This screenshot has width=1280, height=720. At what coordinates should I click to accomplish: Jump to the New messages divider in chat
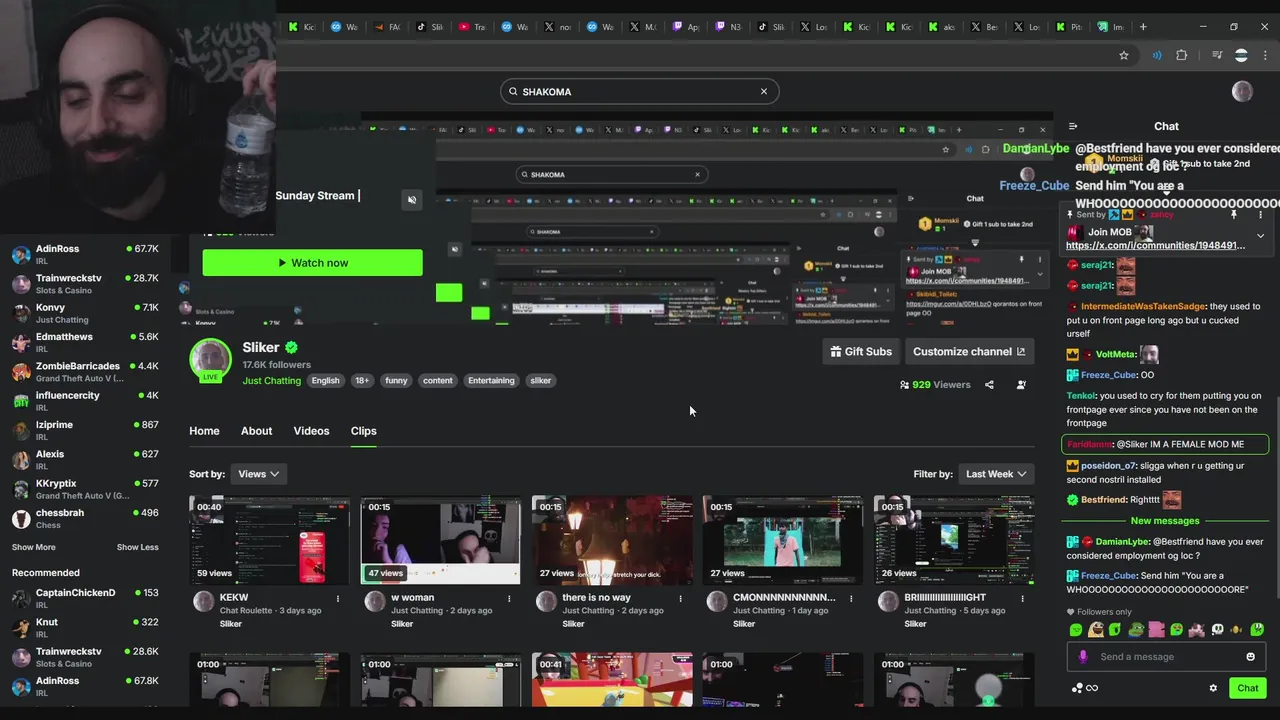[1165, 521]
